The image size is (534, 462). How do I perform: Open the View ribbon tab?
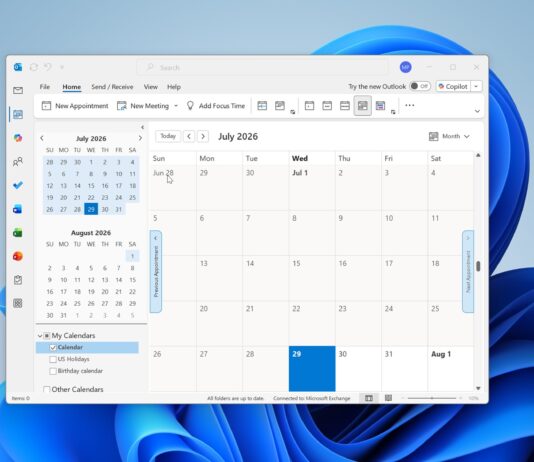coord(150,87)
